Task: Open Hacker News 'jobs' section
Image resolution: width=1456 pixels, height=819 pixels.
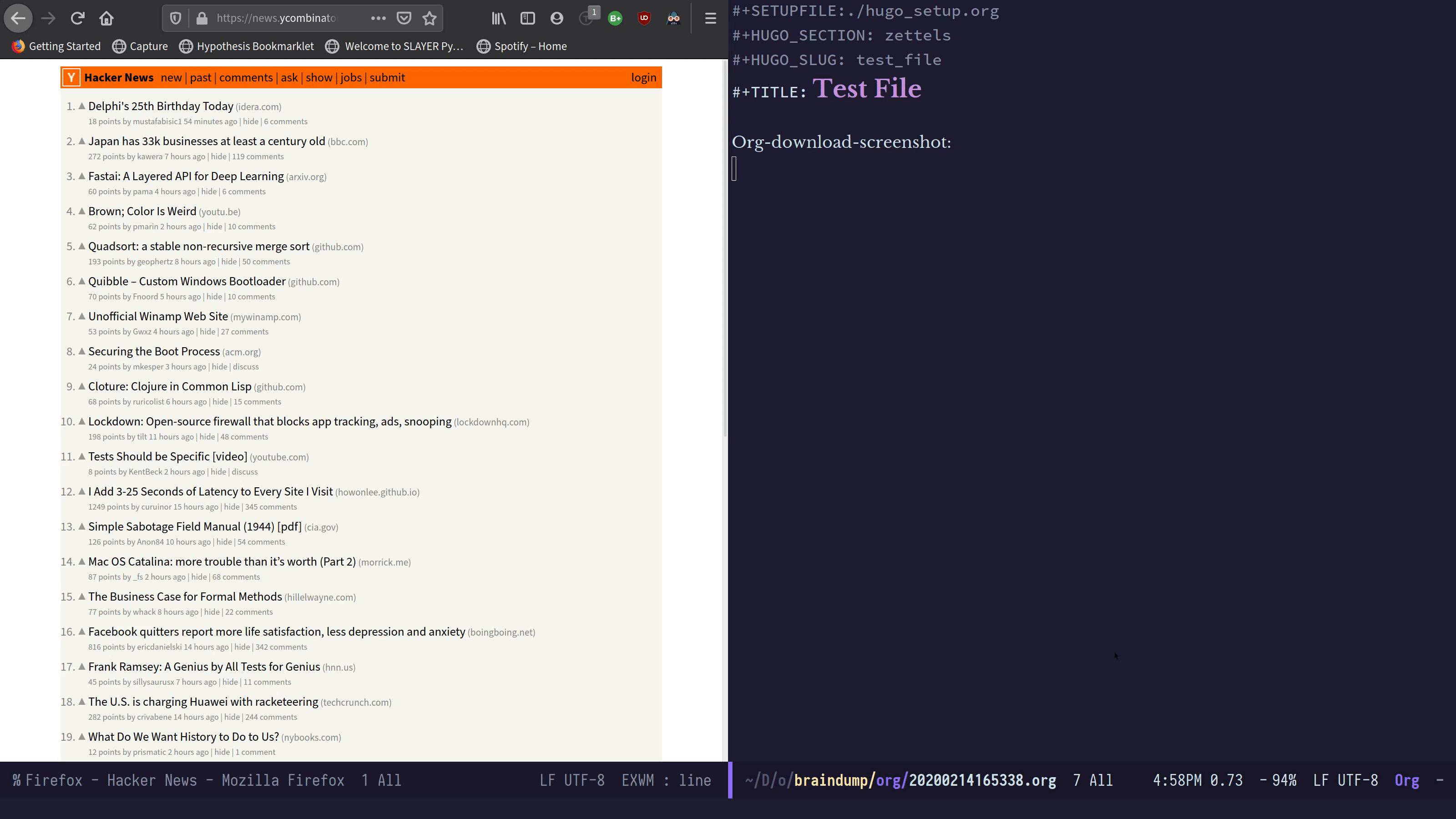Action: [x=351, y=77]
